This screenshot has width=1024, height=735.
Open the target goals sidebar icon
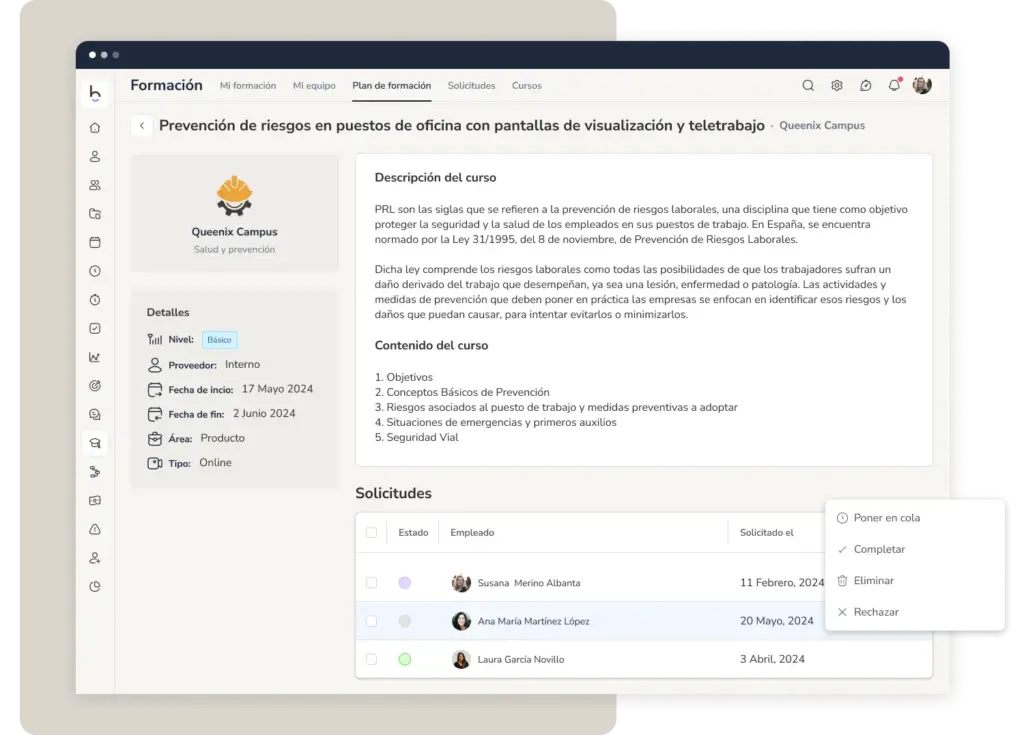pyautogui.click(x=95, y=386)
